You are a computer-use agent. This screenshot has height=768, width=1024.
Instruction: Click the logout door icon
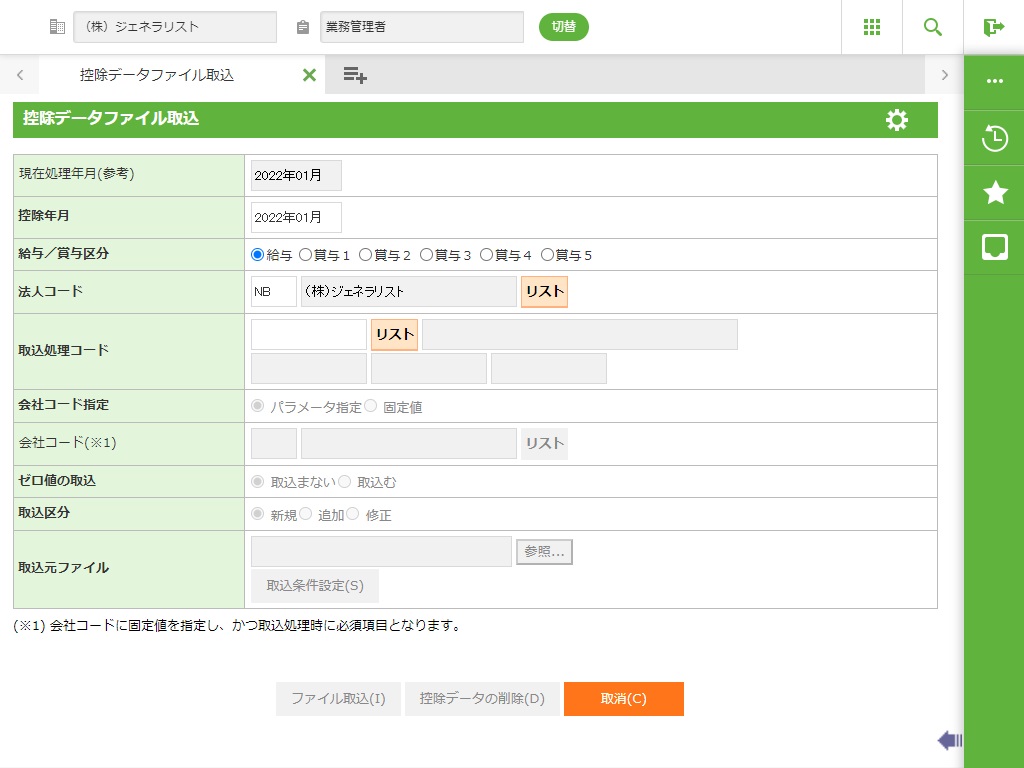coord(993,27)
